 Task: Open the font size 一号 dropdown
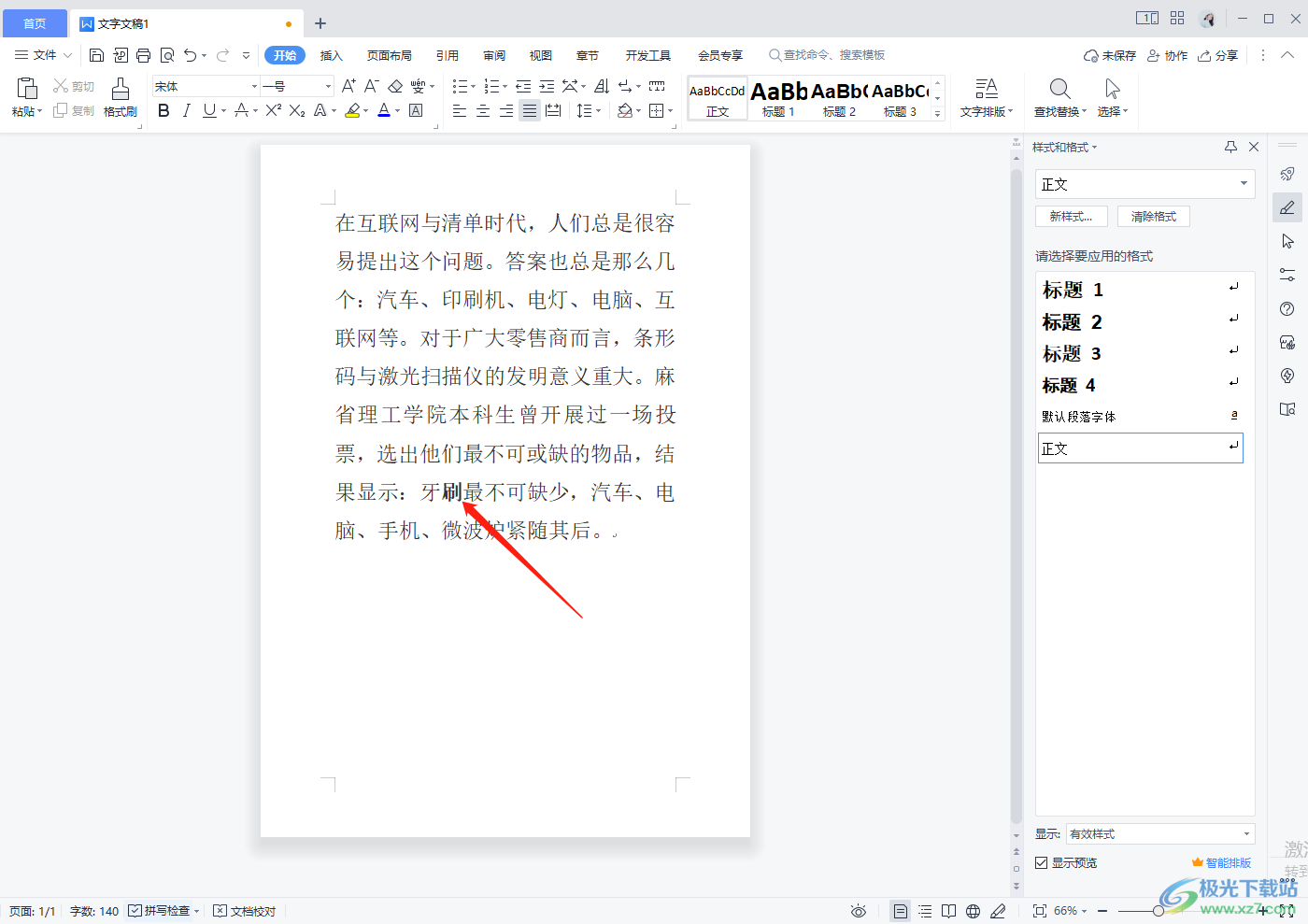[x=328, y=86]
